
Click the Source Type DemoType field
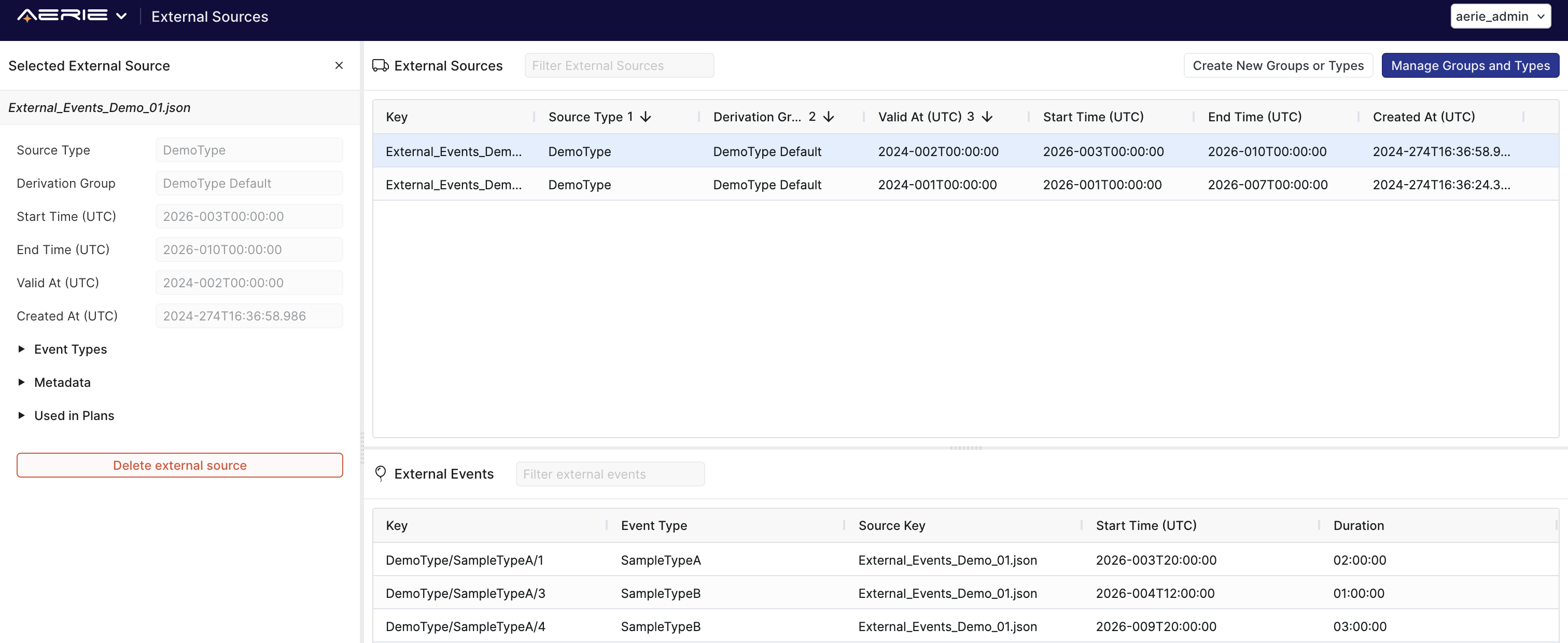[x=249, y=150]
